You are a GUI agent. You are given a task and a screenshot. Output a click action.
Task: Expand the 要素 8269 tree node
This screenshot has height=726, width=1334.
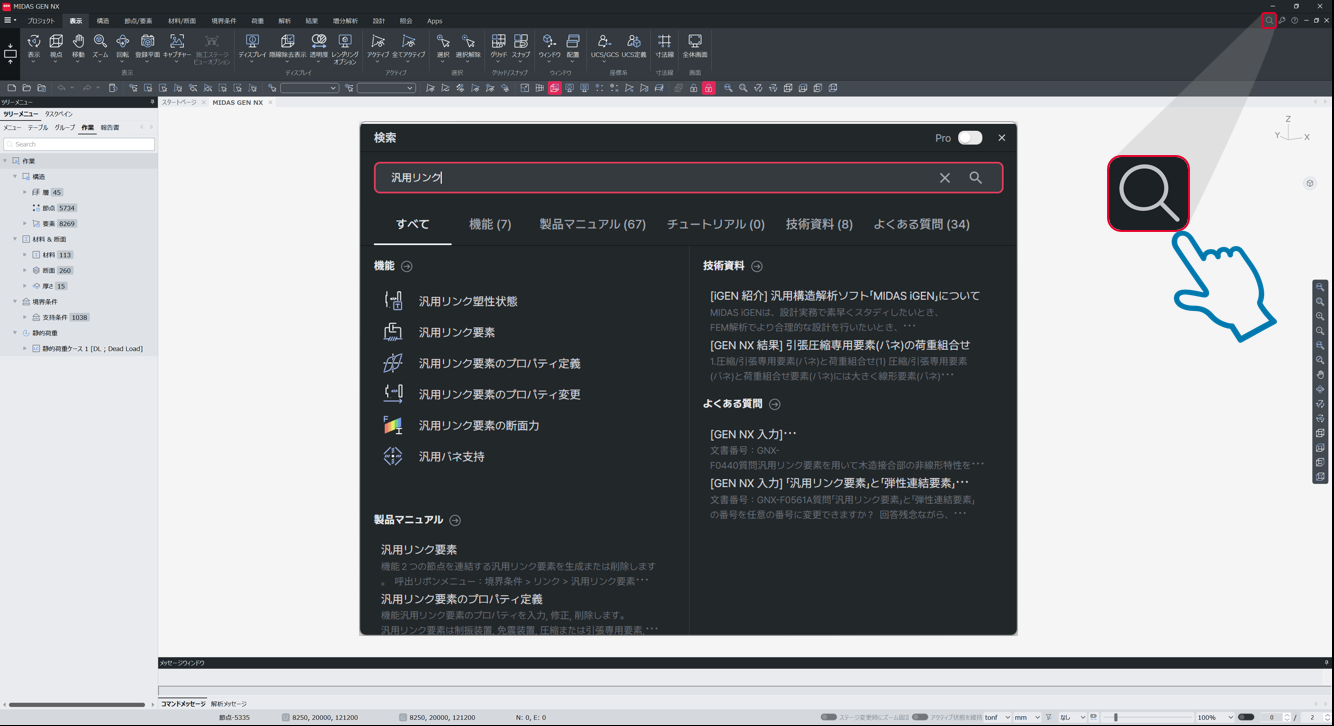25,223
